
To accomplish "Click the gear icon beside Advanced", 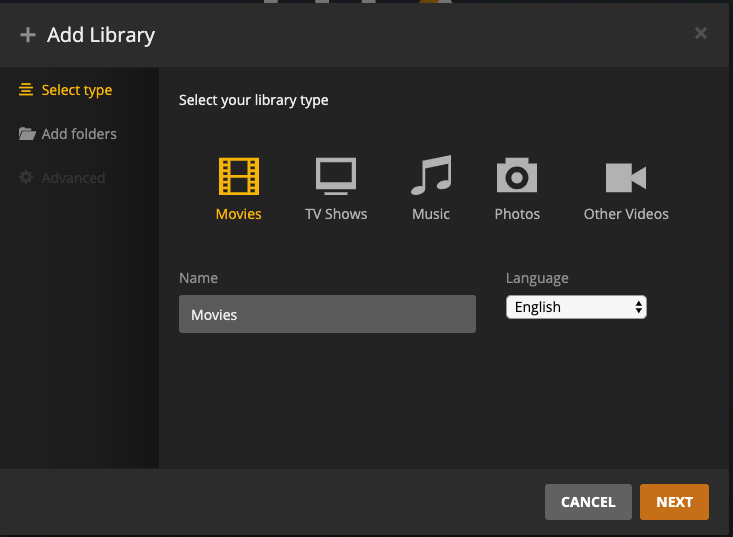I will click(27, 178).
